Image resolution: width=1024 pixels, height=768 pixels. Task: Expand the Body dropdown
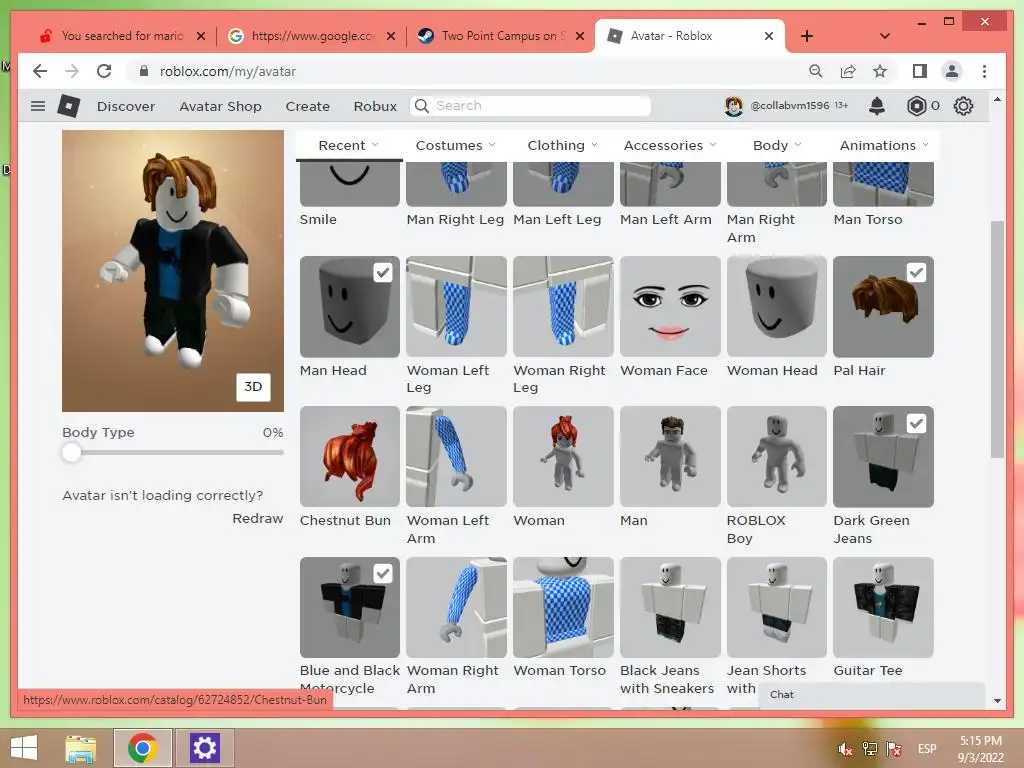click(x=777, y=145)
